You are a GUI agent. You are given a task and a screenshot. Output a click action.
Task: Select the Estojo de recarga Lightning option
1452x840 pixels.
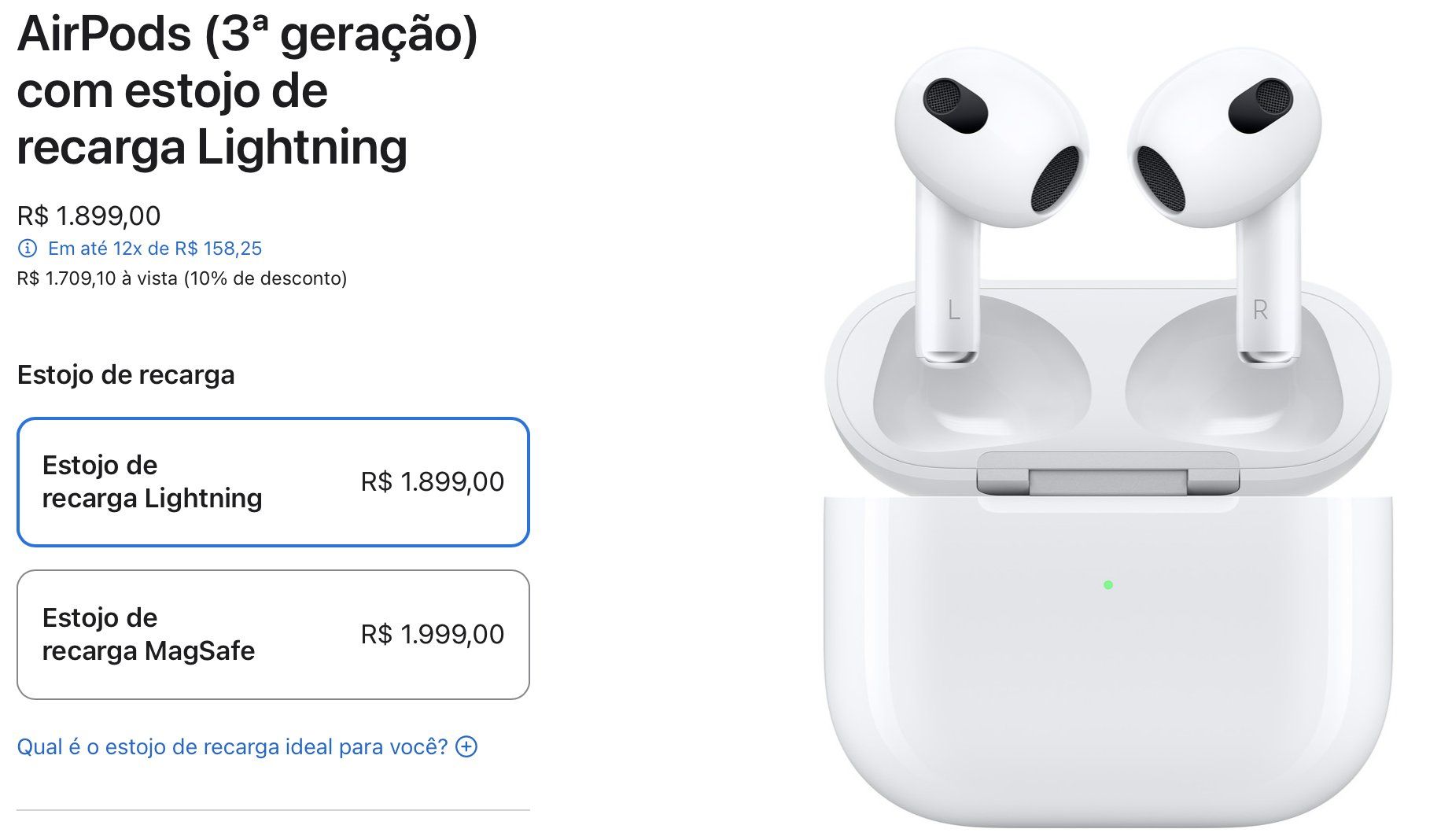click(x=273, y=481)
